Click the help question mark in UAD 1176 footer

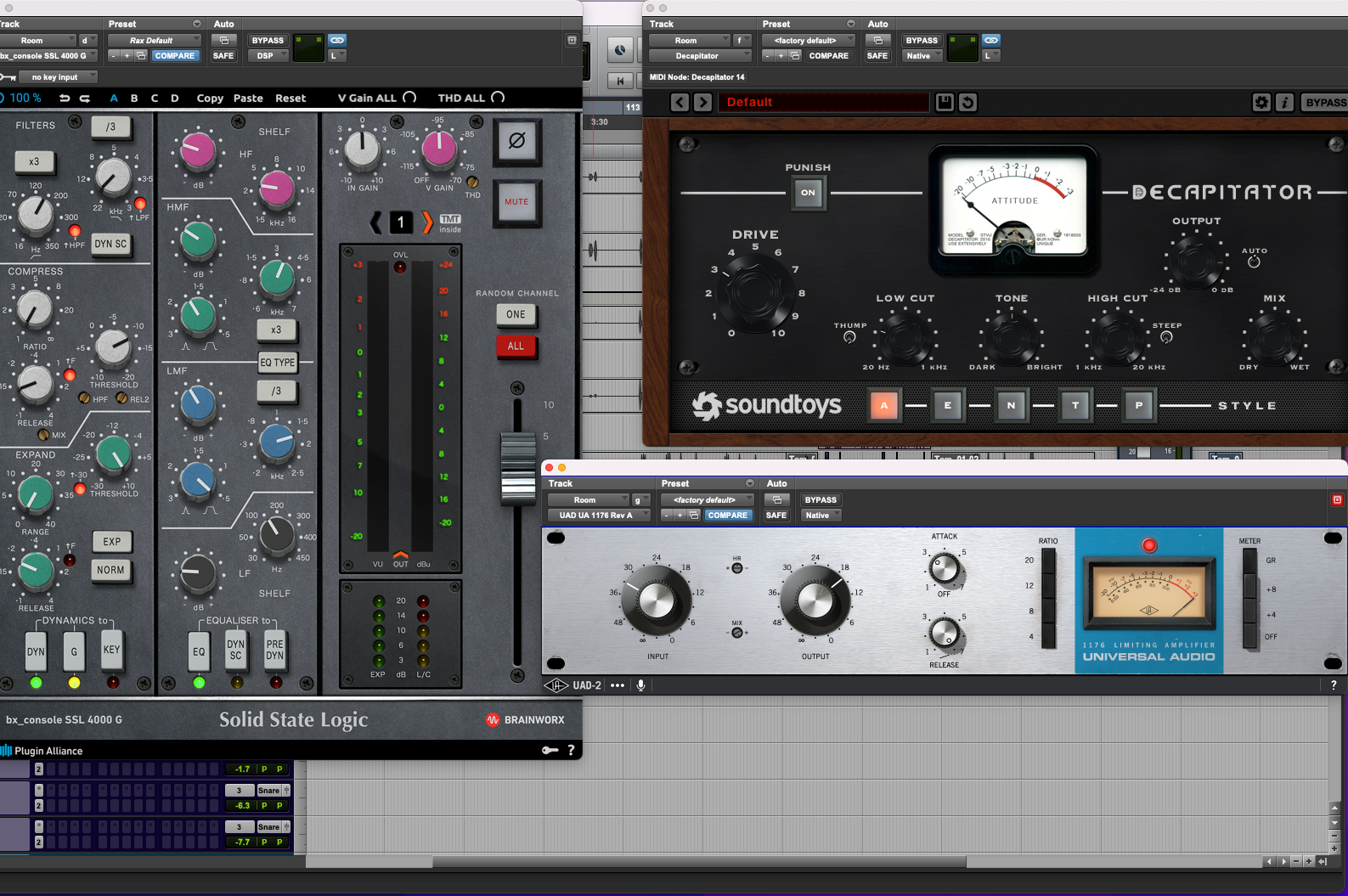[1334, 685]
